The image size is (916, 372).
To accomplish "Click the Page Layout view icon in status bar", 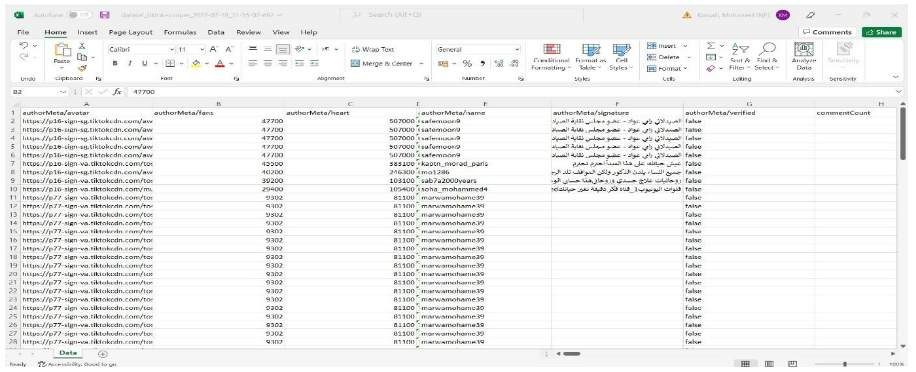I will click(x=768, y=364).
